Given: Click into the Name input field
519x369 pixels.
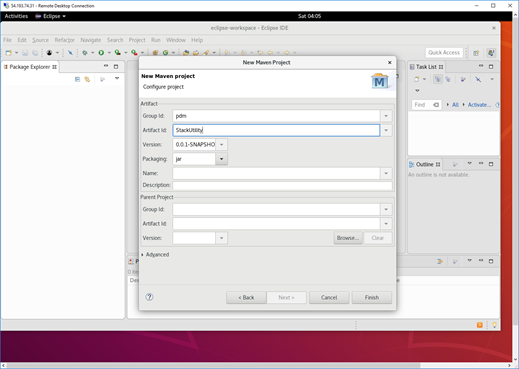Looking at the screenshot, I should point(276,173).
